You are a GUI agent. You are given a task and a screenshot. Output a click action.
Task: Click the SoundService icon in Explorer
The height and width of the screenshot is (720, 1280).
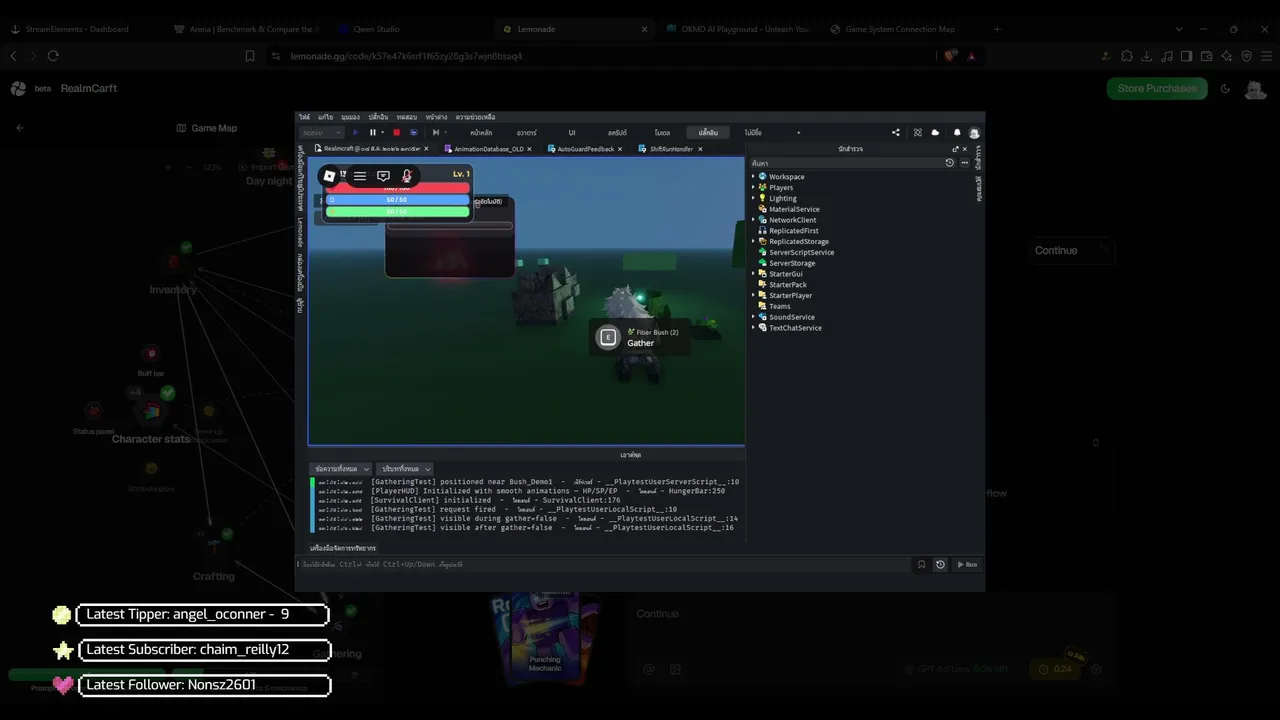pyautogui.click(x=762, y=317)
